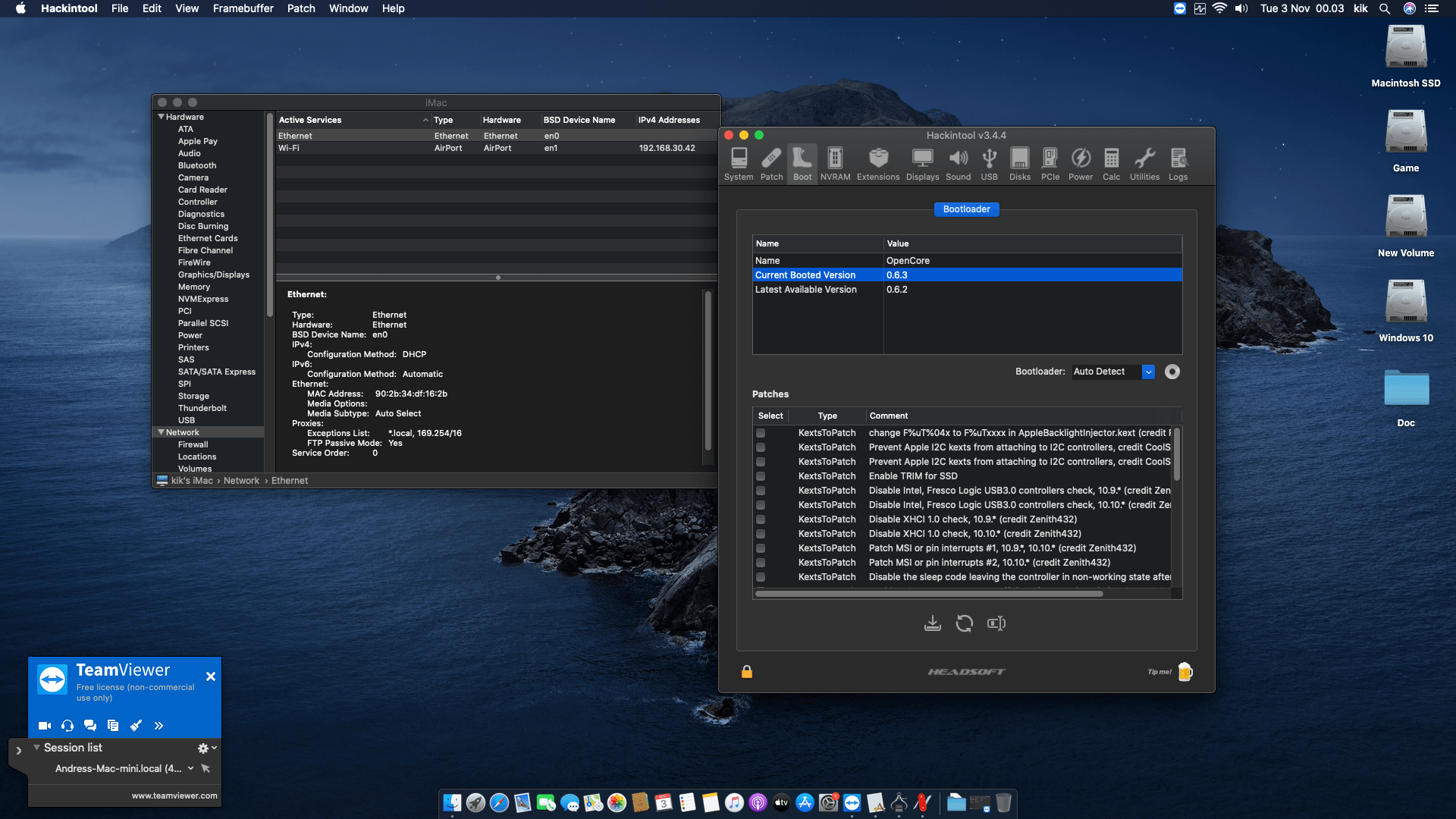Viewport: 1456px width, 819px height.
Task: Click the whiteboard brush icon in TeamViewer
Action: [136, 726]
